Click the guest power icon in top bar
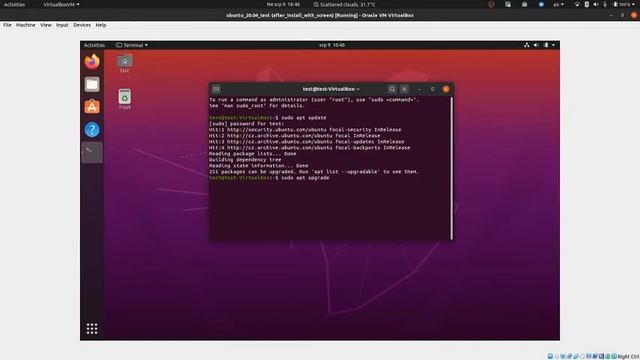Screen dimensions: 640x360 click(x=546, y=45)
